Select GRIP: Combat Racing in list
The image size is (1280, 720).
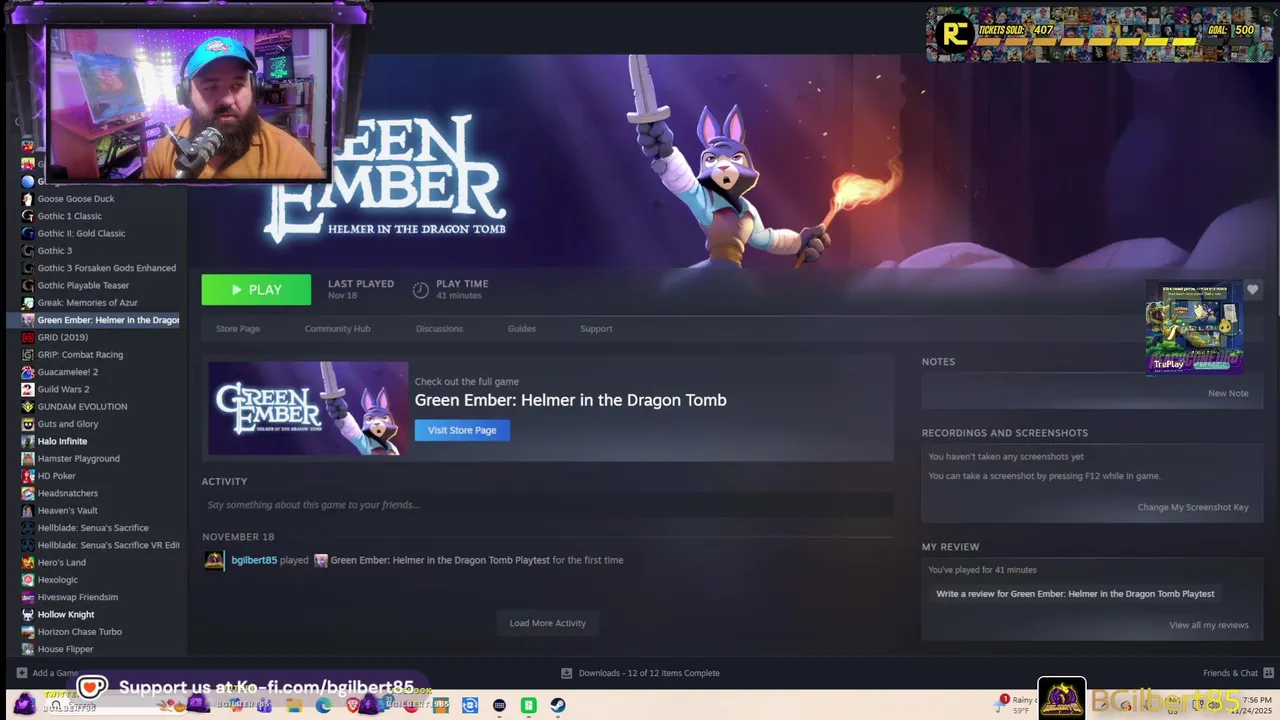tap(80, 355)
